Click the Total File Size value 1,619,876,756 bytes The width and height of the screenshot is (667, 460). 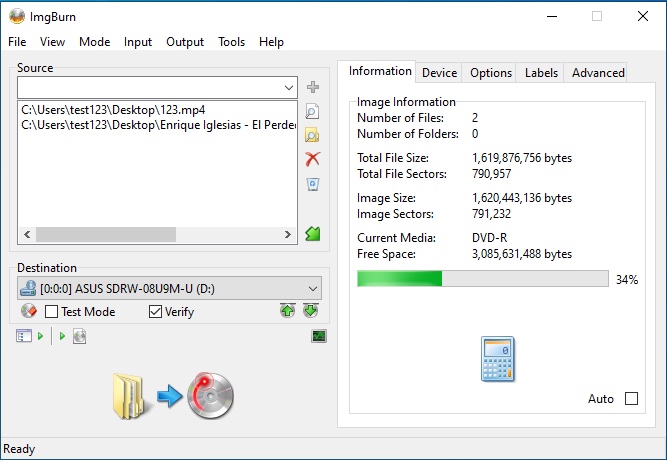[x=522, y=158]
